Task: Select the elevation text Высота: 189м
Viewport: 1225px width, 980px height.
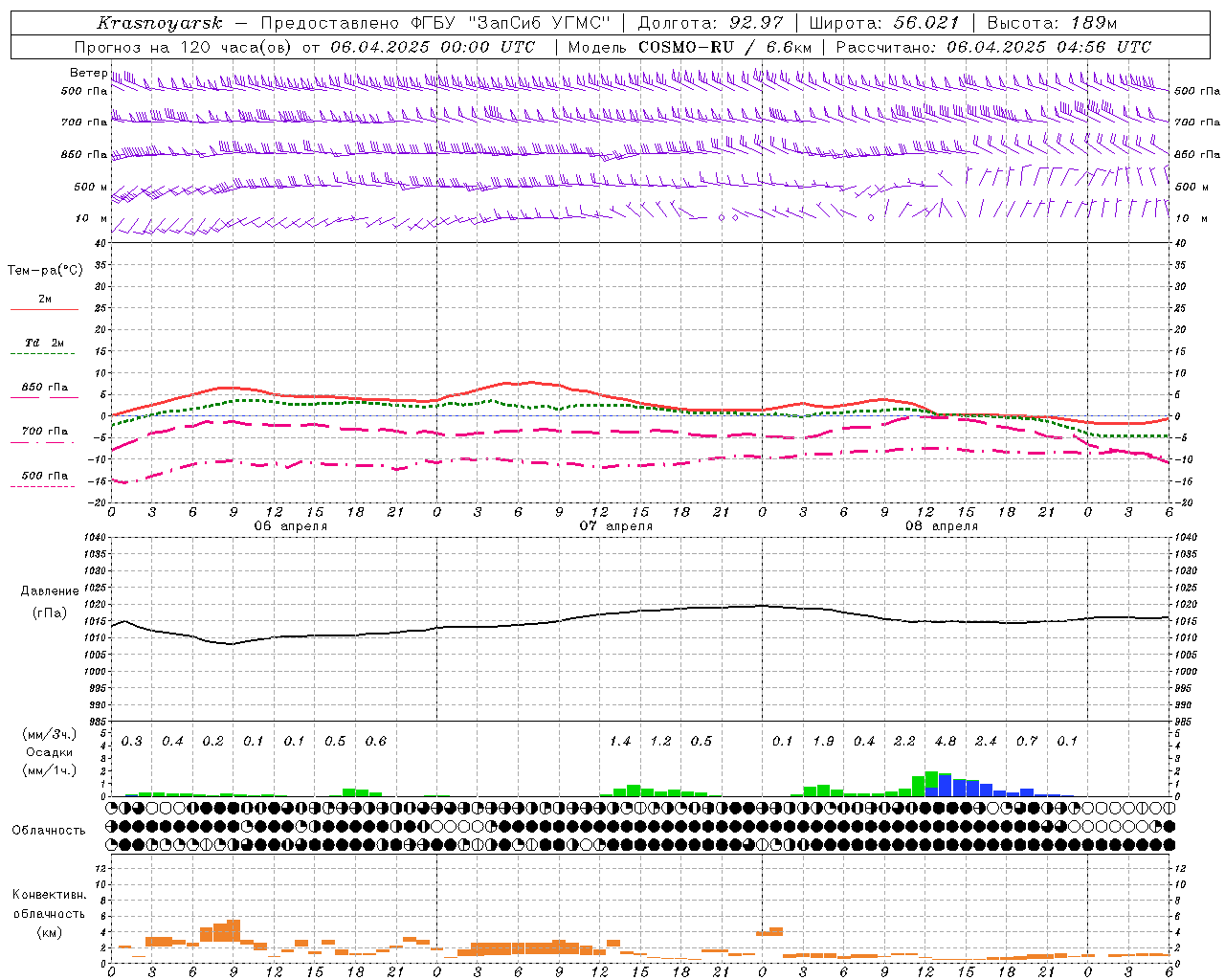Action: coord(1052,23)
